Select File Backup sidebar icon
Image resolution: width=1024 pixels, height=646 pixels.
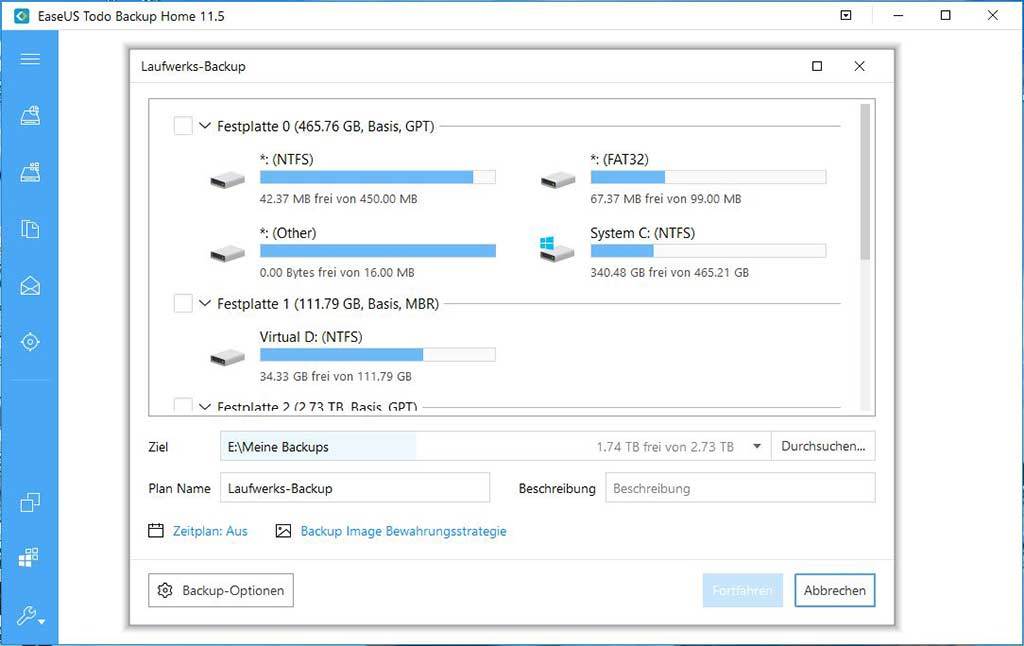coord(30,229)
